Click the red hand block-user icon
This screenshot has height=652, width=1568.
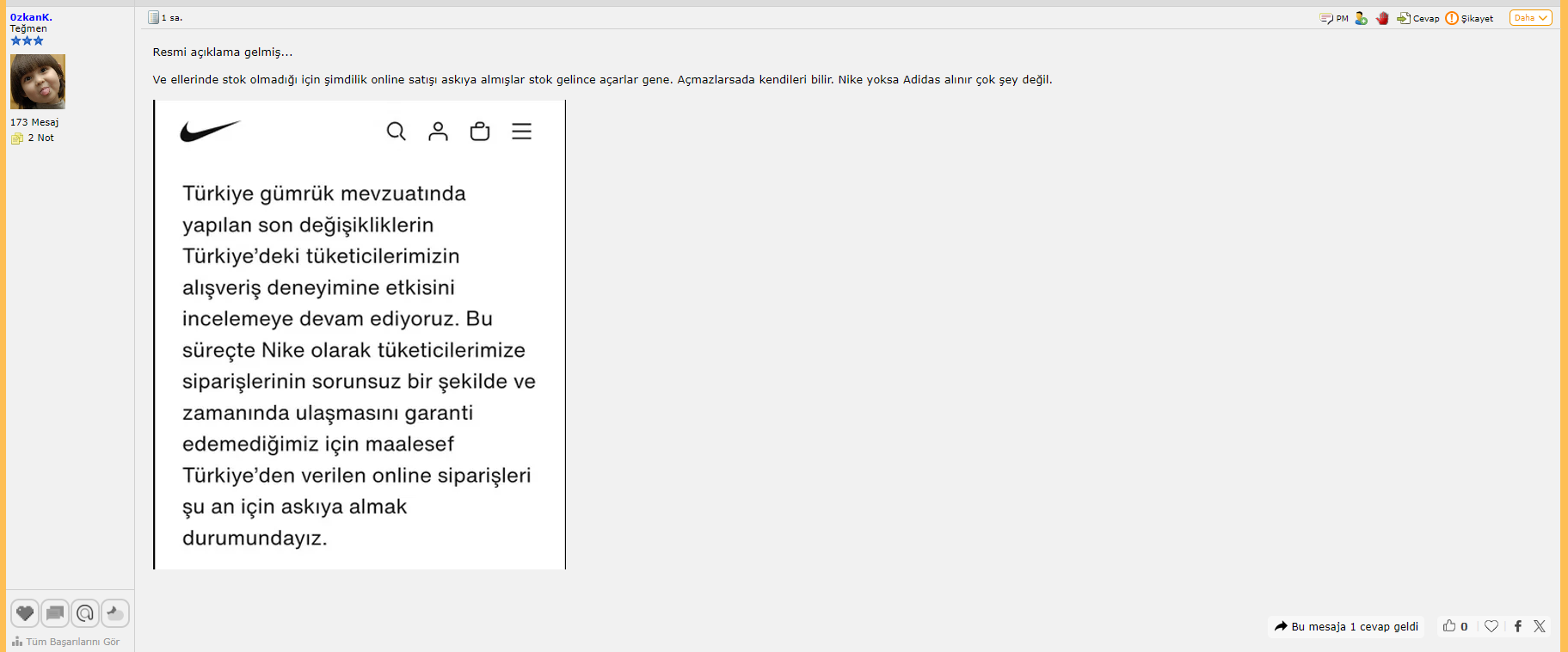pyautogui.click(x=1382, y=18)
